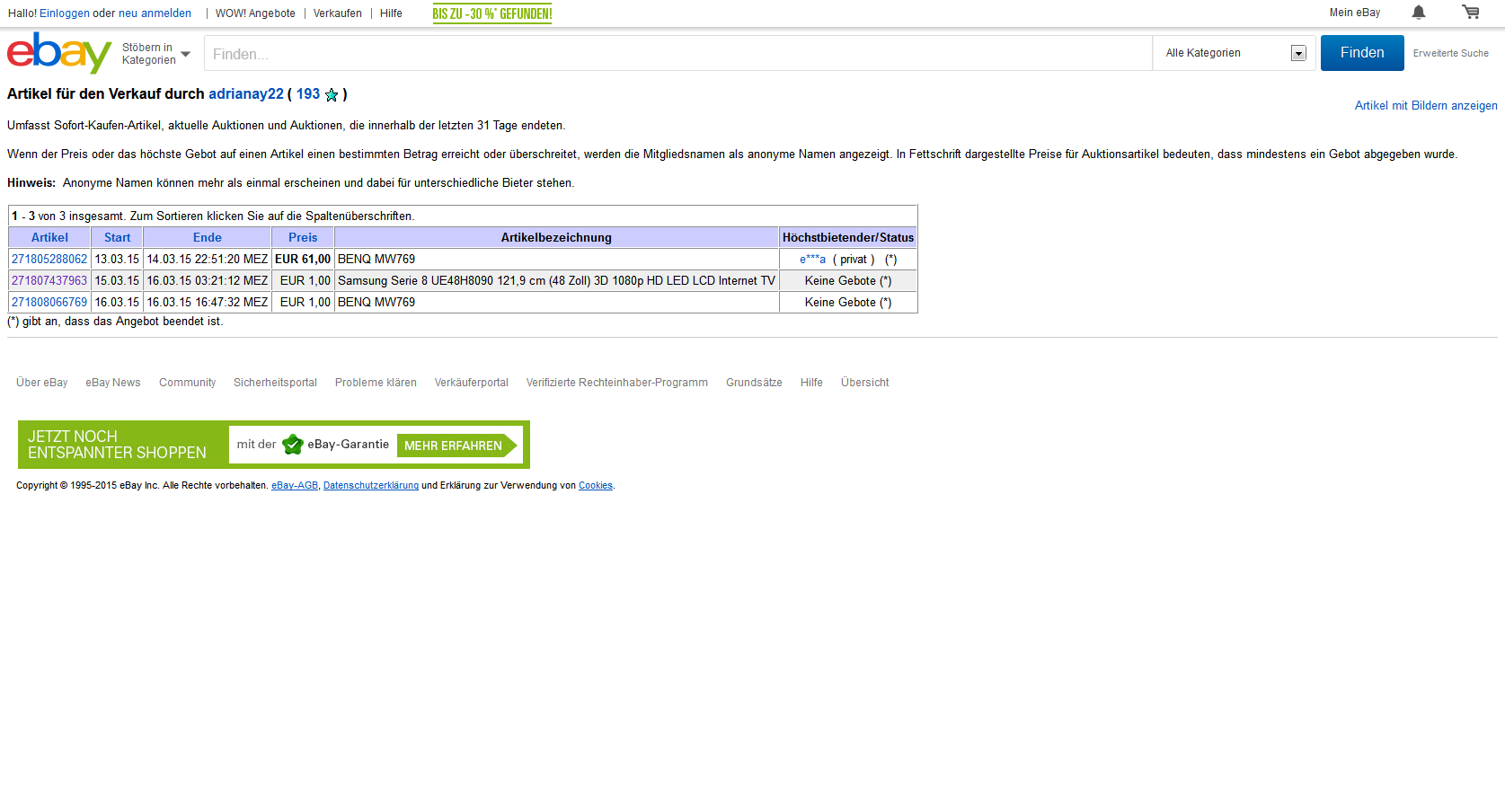The height and width of the screenshot is (812, 1505).
Task: Open the Datenschutzerklärung link
Action: click(371, 486)
